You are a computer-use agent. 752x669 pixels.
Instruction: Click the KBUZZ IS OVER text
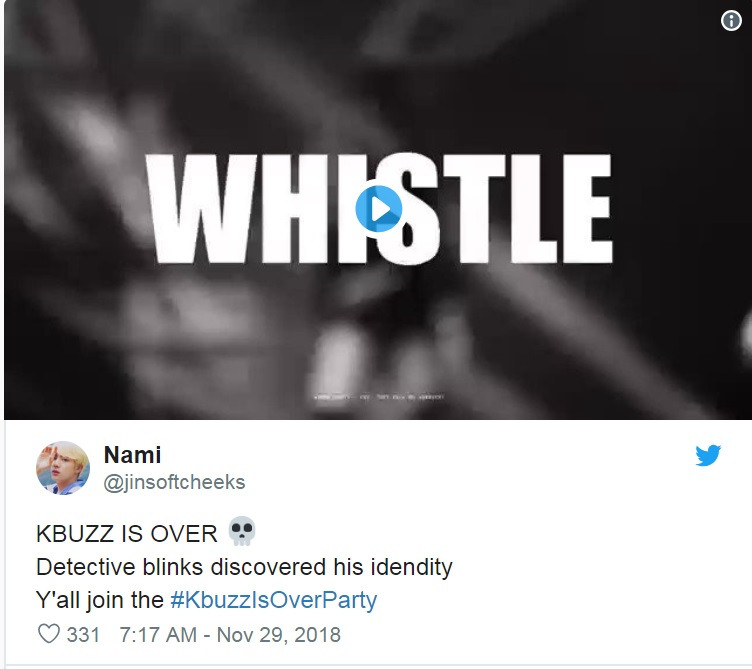[x=127, y=534]
